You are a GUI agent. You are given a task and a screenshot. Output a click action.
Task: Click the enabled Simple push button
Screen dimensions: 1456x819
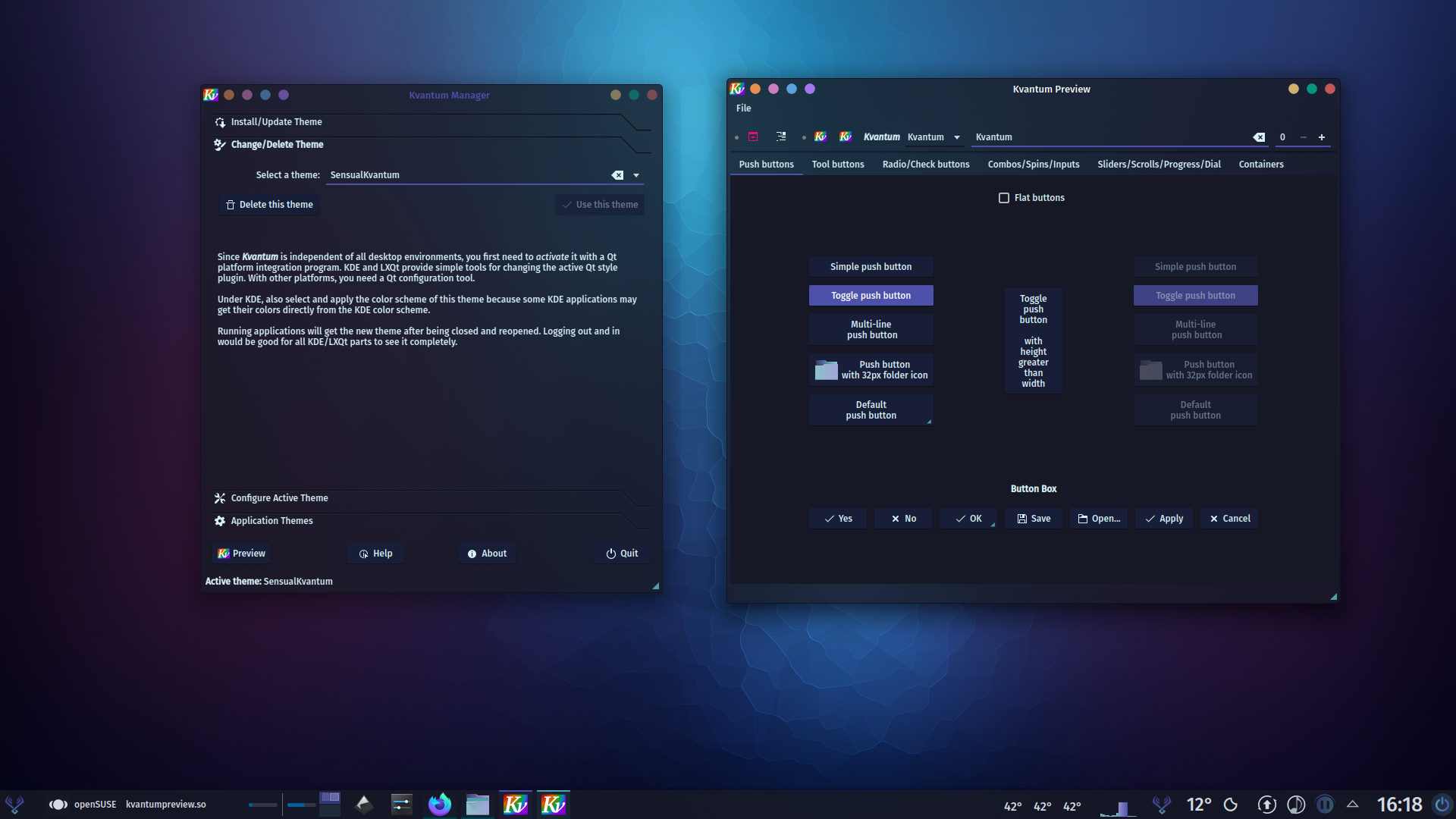point(871,267)
